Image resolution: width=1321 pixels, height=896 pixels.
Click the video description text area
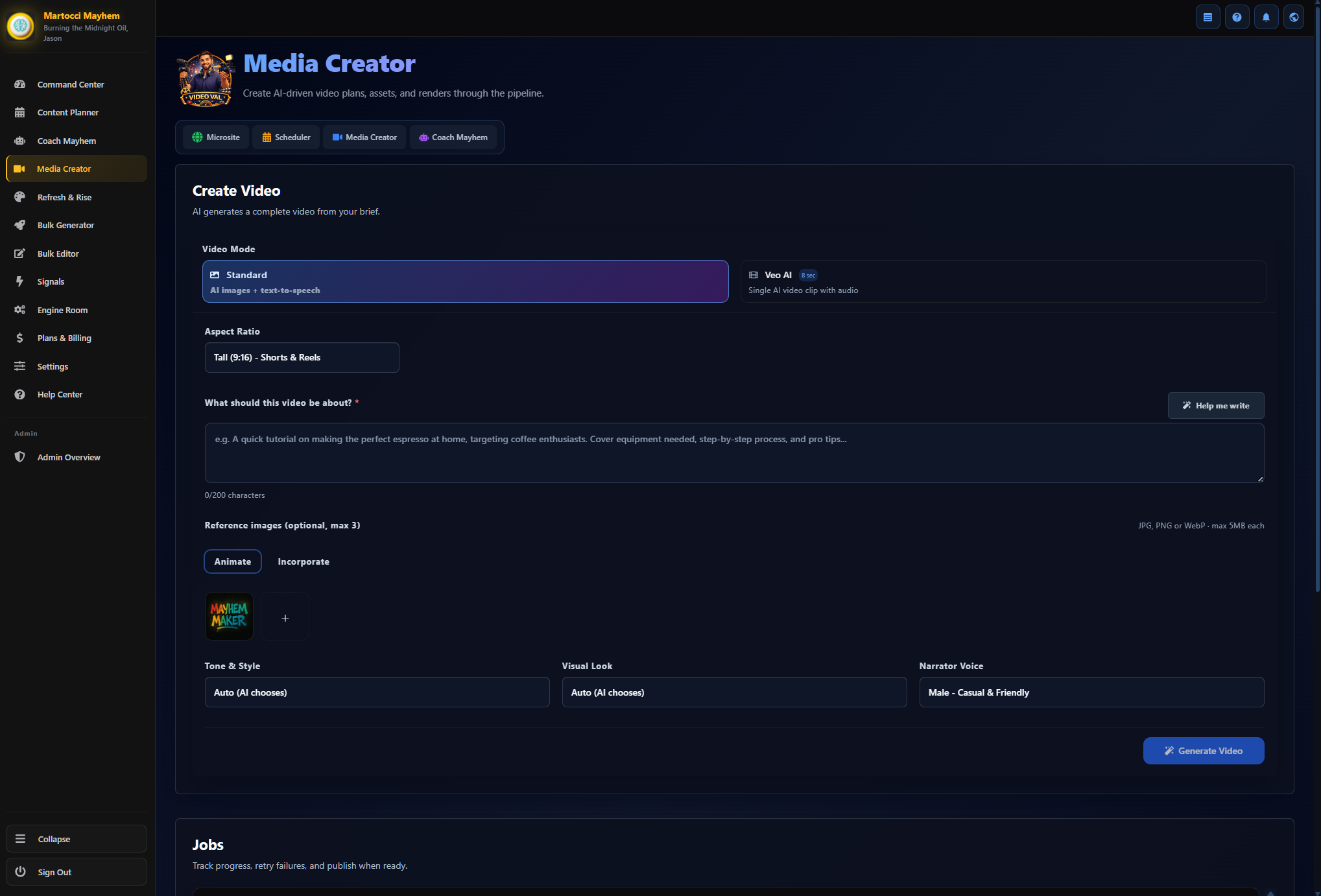point(733,453)
